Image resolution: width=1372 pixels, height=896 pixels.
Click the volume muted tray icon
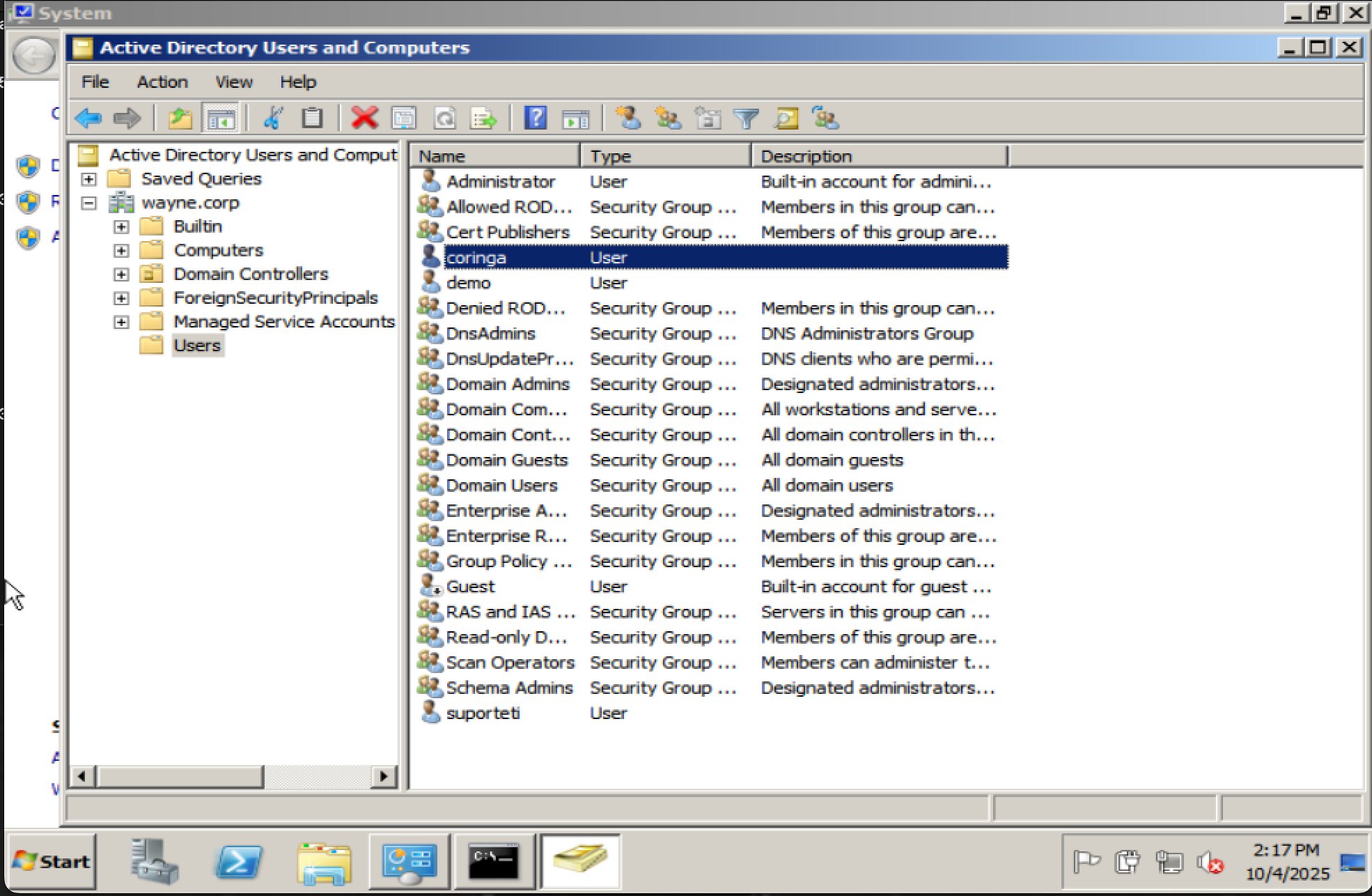(1210, 863)
